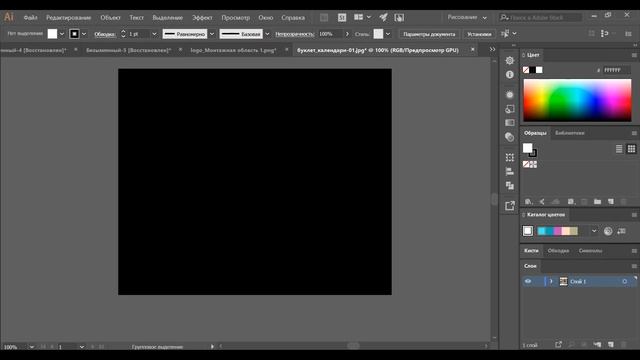Open the Graphic Styles panel icon
640x360 pixels.
509,109
